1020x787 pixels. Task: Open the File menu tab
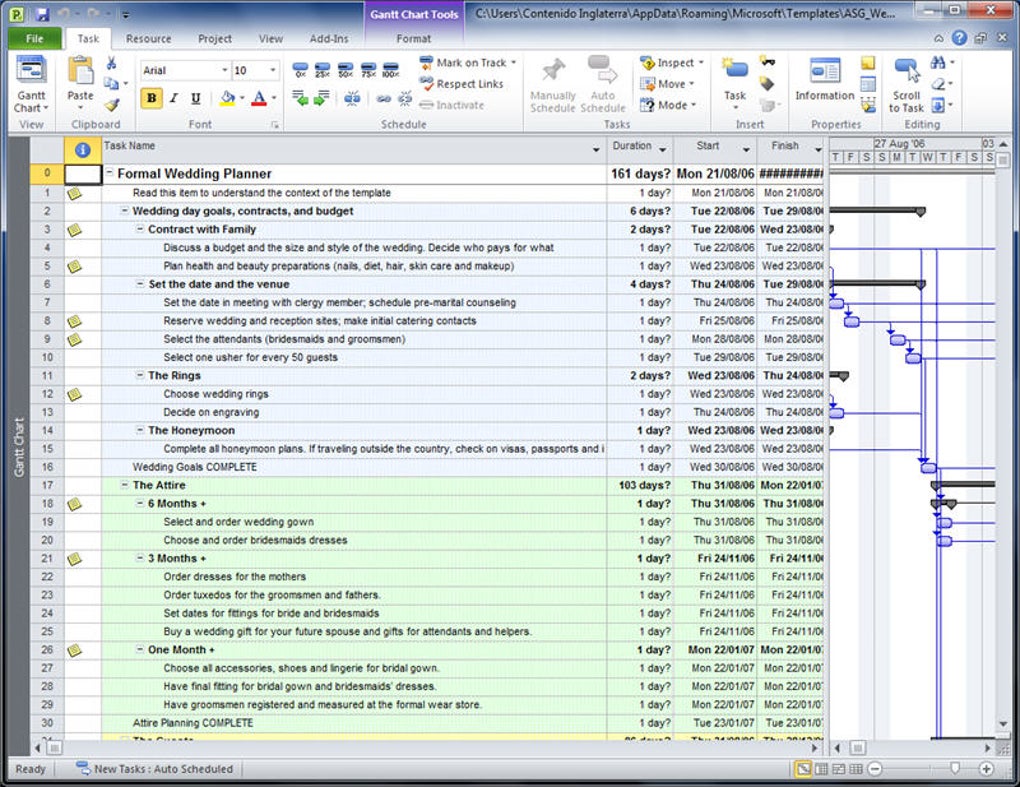coord(35,39)
